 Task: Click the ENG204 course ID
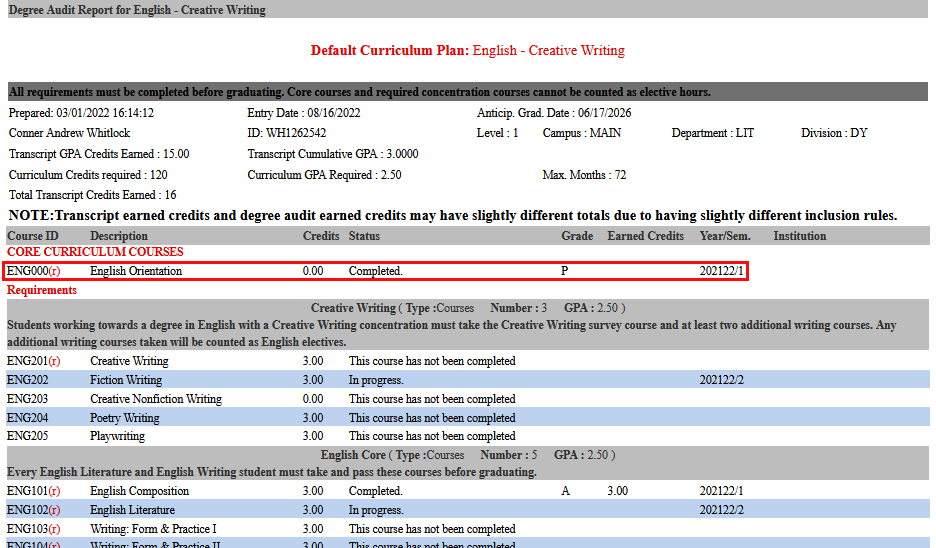27,418
